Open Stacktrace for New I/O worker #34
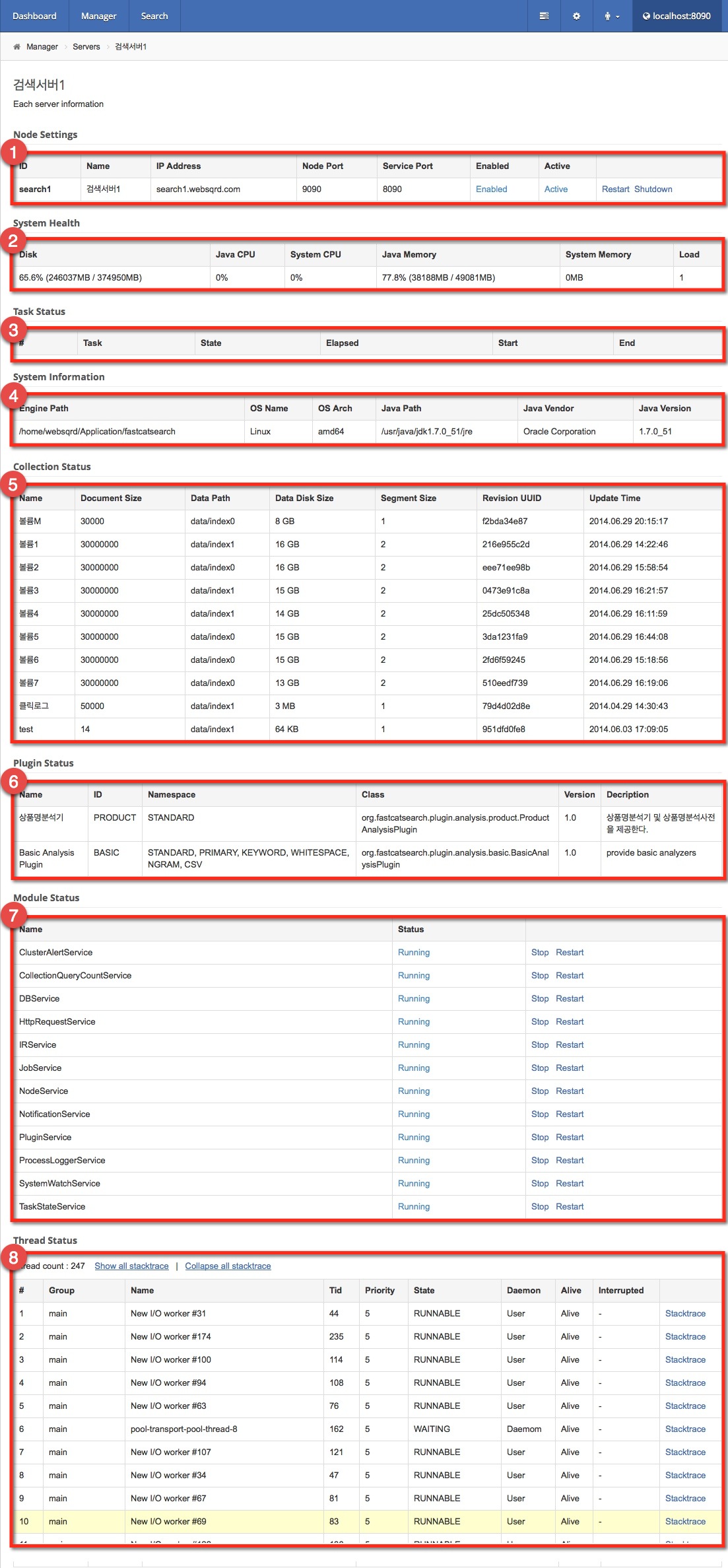The width and height of the screenshot is (728, 1568). pos(685,1476)
